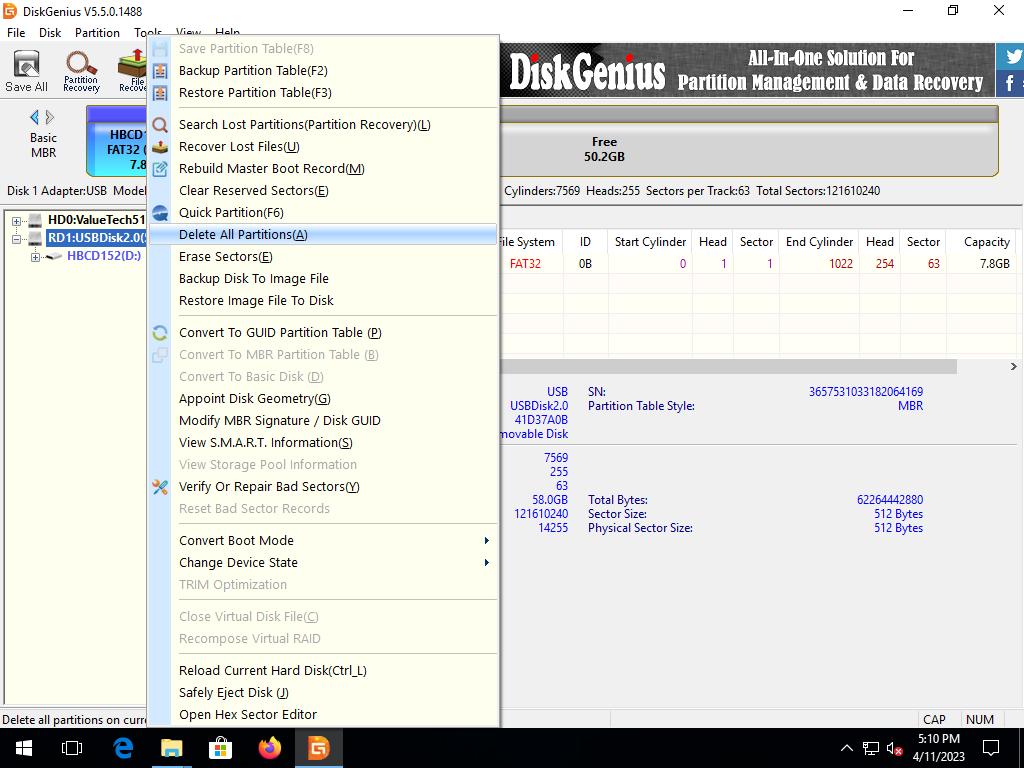Expand the HD0:ValueTech tree node
The image size is (1024, 768).
17,221
